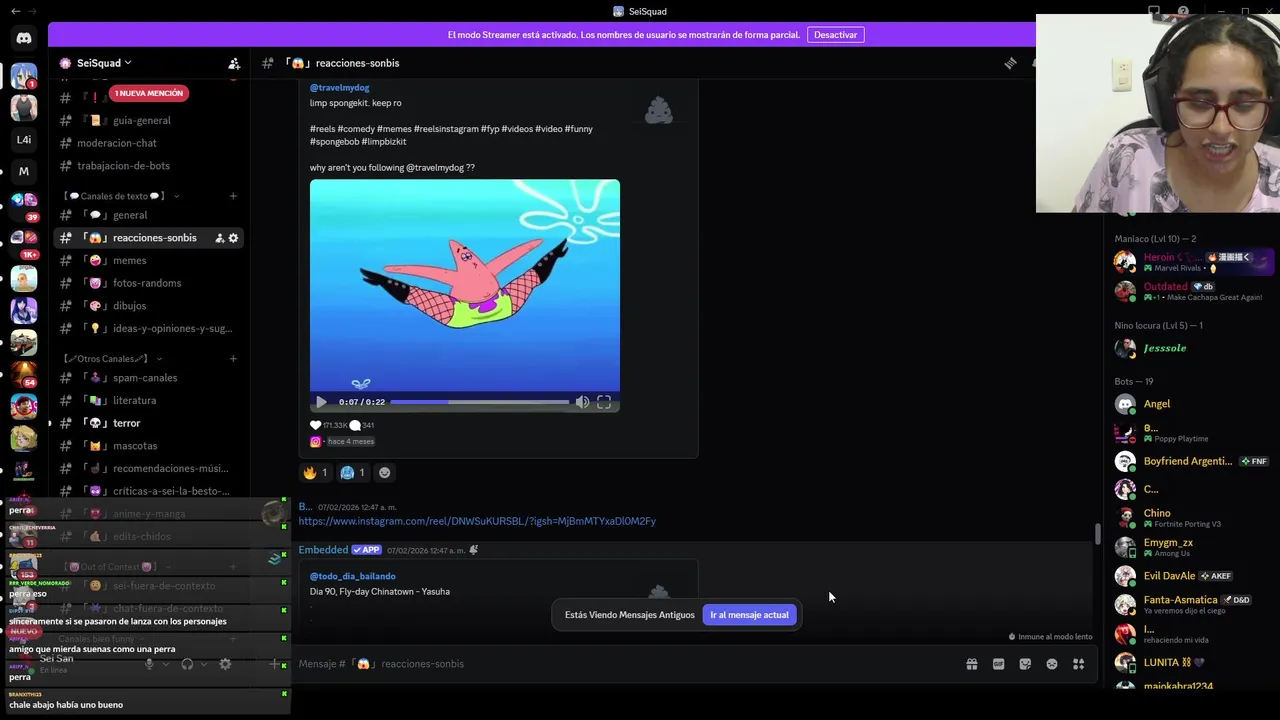Click create-invite icon on reacciones-sonbis row
The height and width of the screenshot is (720, 1280).
(219, 238)
